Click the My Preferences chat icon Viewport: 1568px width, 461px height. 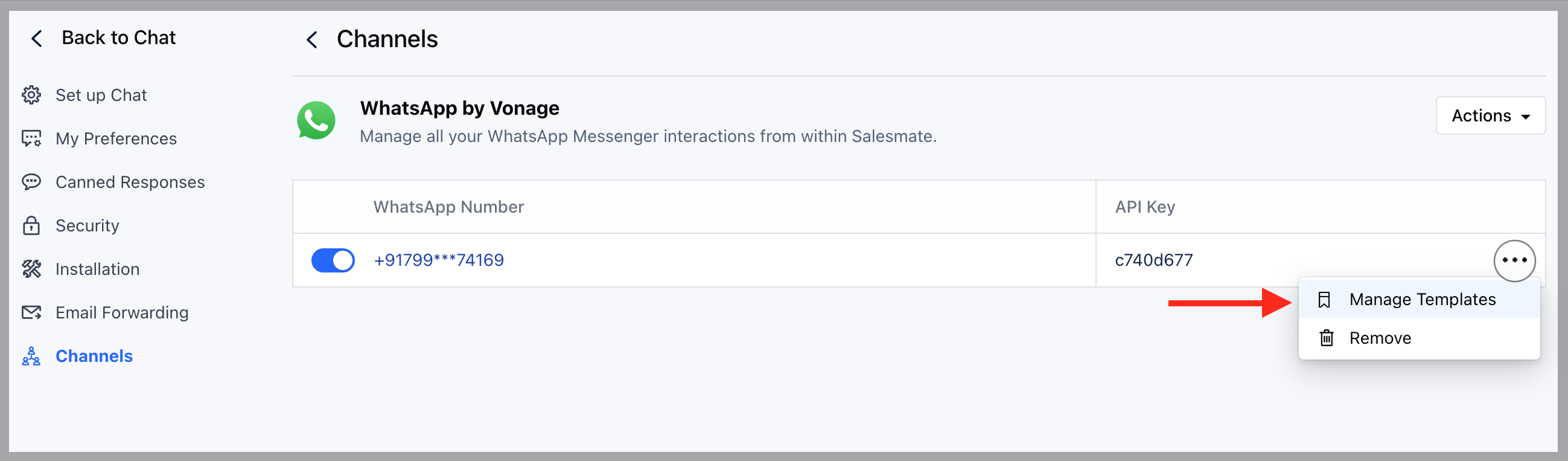tap(31, 138)
